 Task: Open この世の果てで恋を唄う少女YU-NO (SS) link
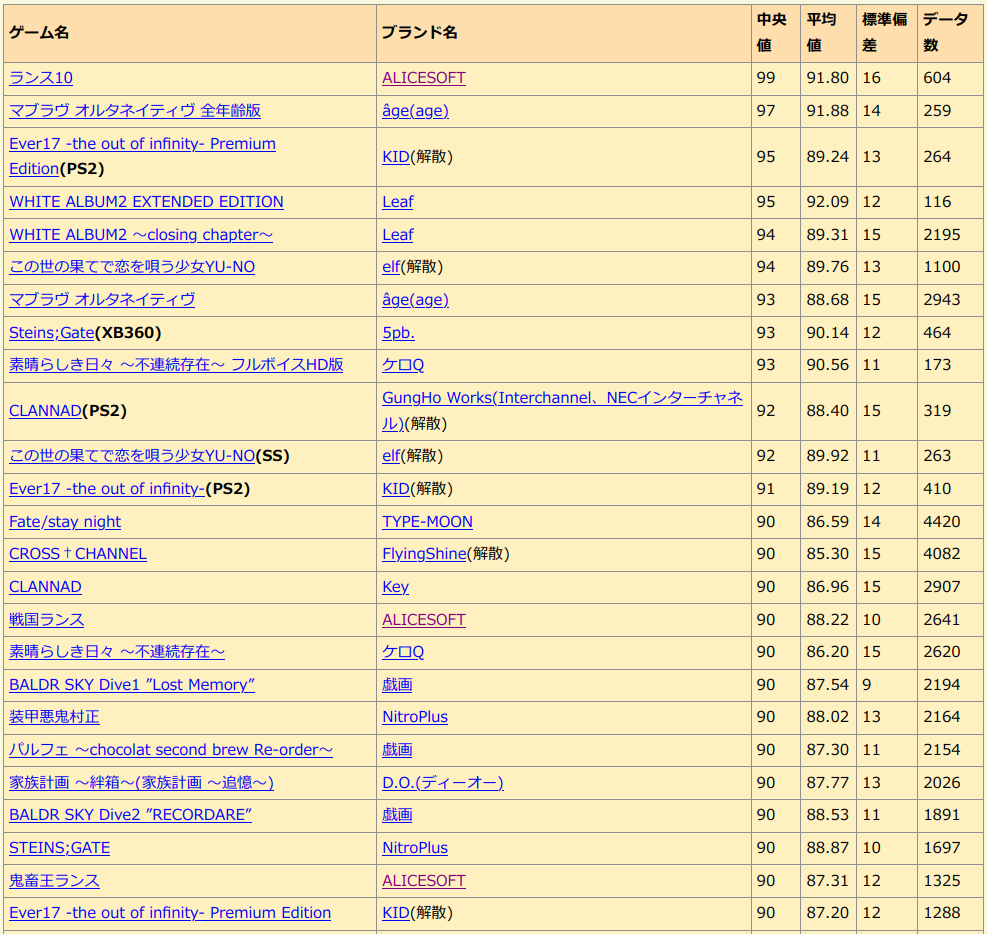click(x=132, y=456)
